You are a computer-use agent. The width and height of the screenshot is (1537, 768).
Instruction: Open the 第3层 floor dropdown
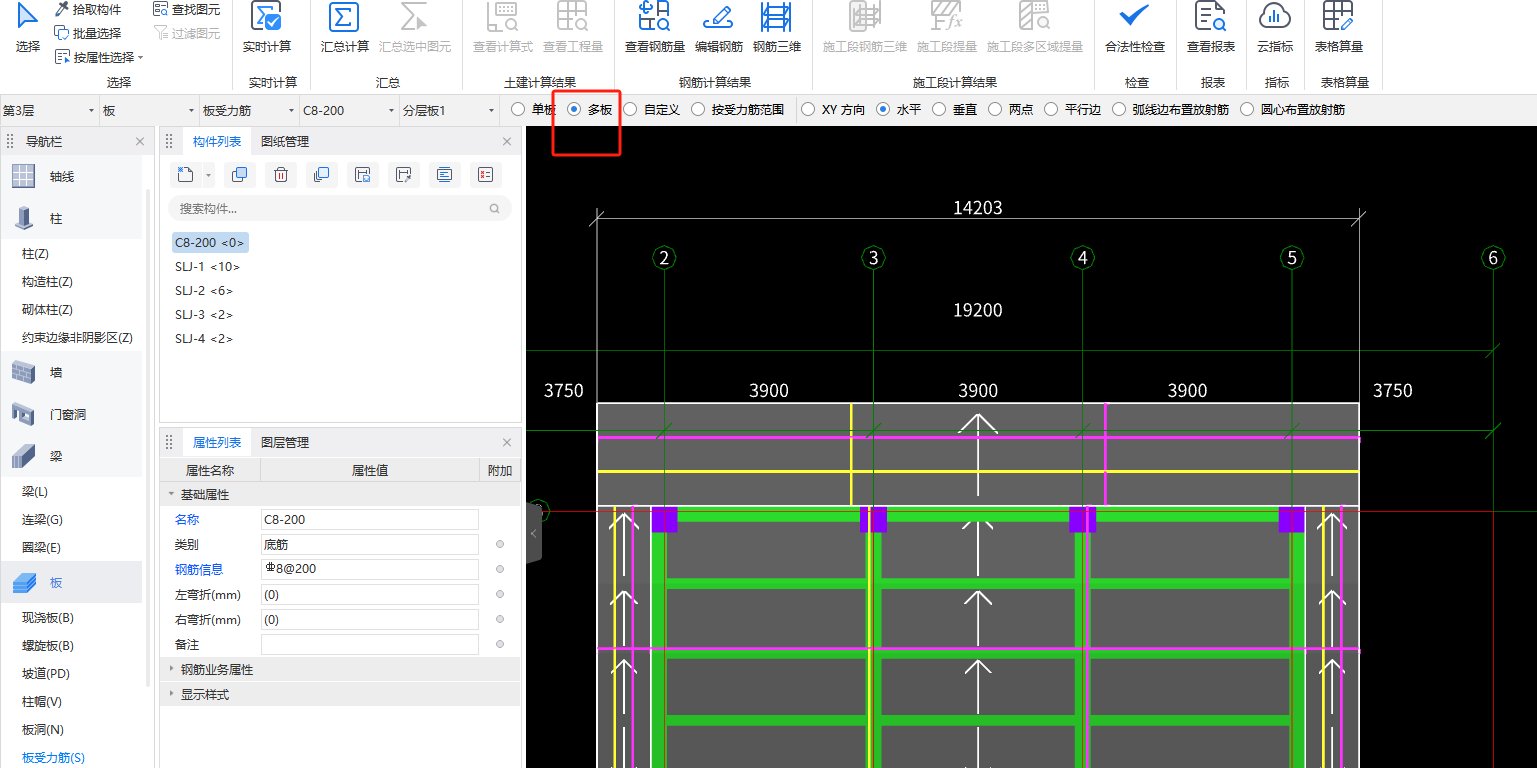coord(49,110)
